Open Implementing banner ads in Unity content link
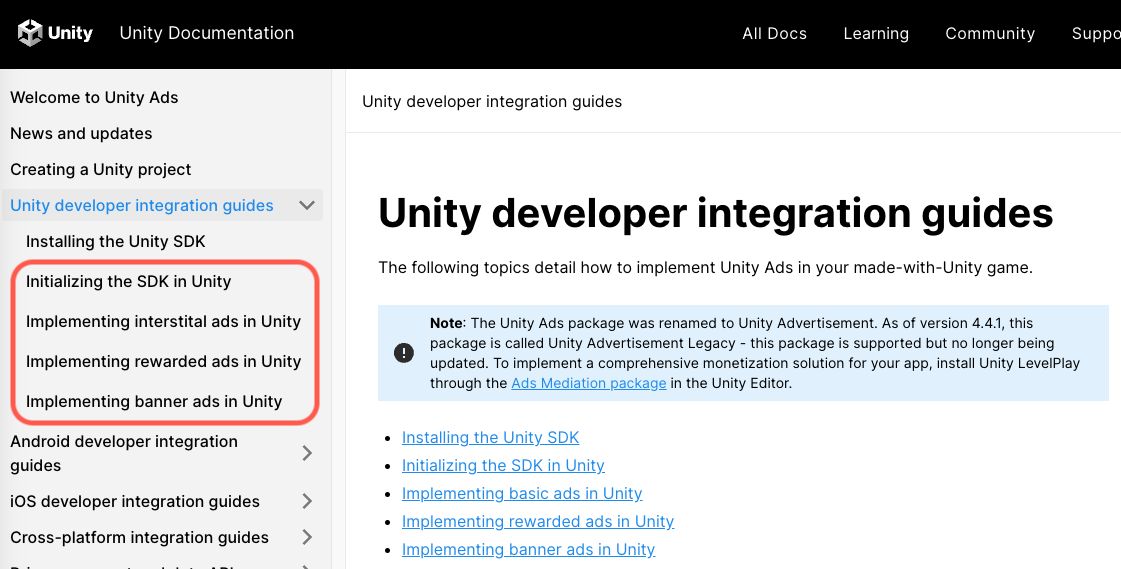 (x=528, y=549)
